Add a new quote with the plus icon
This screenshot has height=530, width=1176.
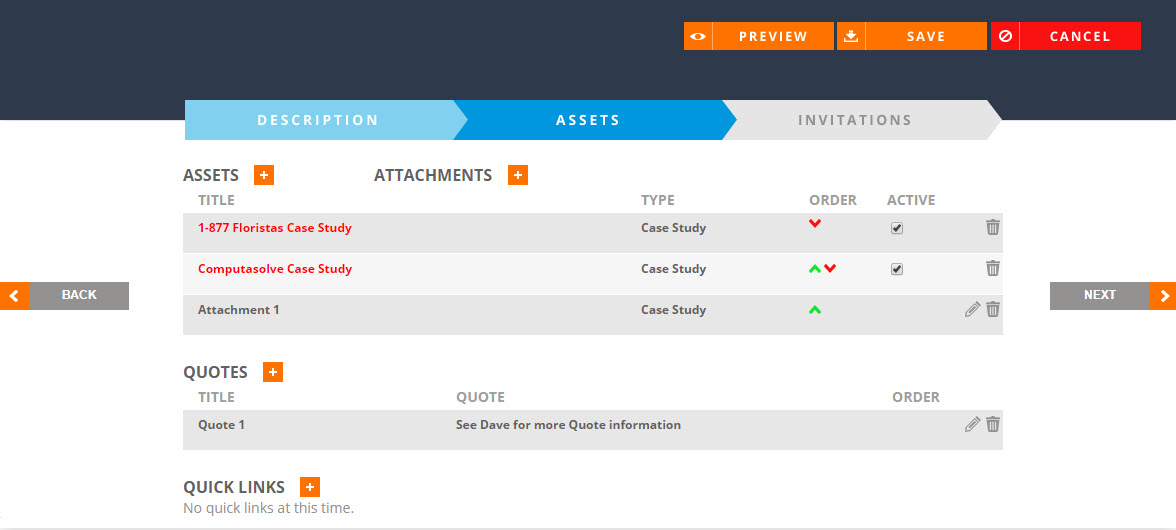click(273, 372)
